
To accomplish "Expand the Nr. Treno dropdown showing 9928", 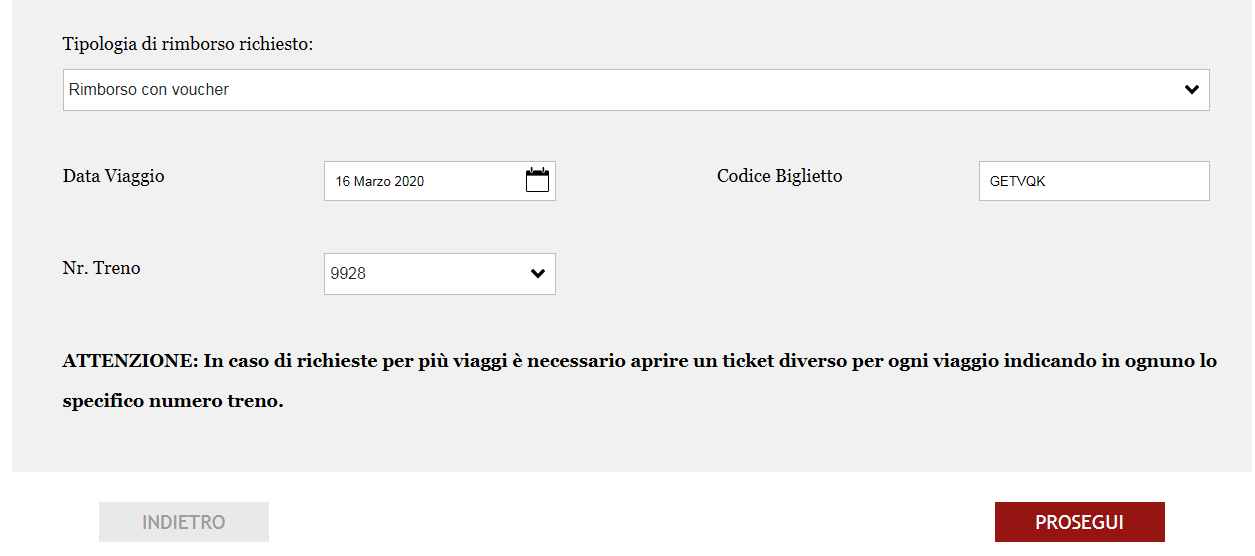I will (440, 273).
